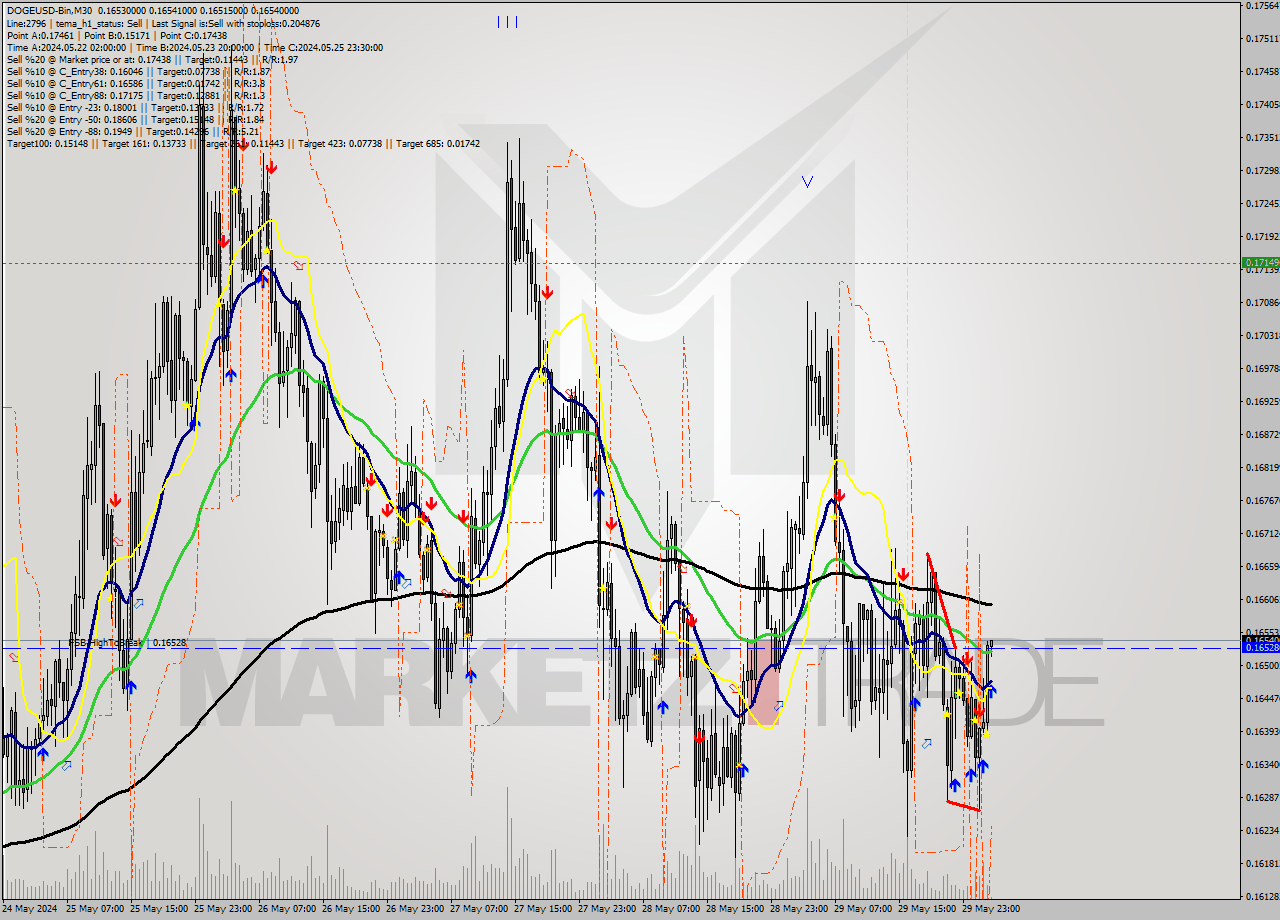Click the red sell arrow above 26 May 23:00
This screenshot has width=1280, height=920.
tap(430, 505)
